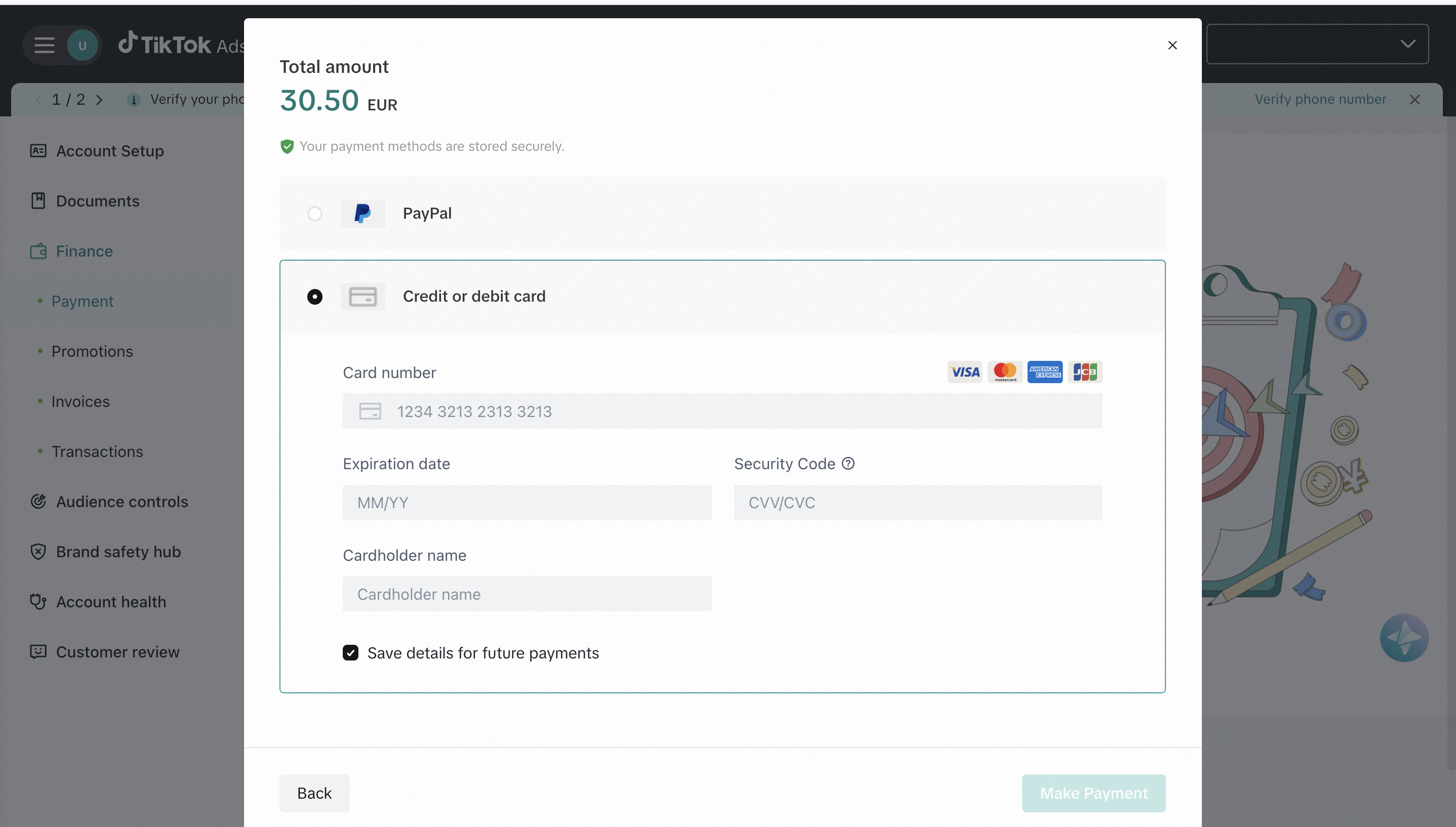Click the Mastercard logo
Viewport: 1456px width, 827px height.
(x=1004, y=372)
